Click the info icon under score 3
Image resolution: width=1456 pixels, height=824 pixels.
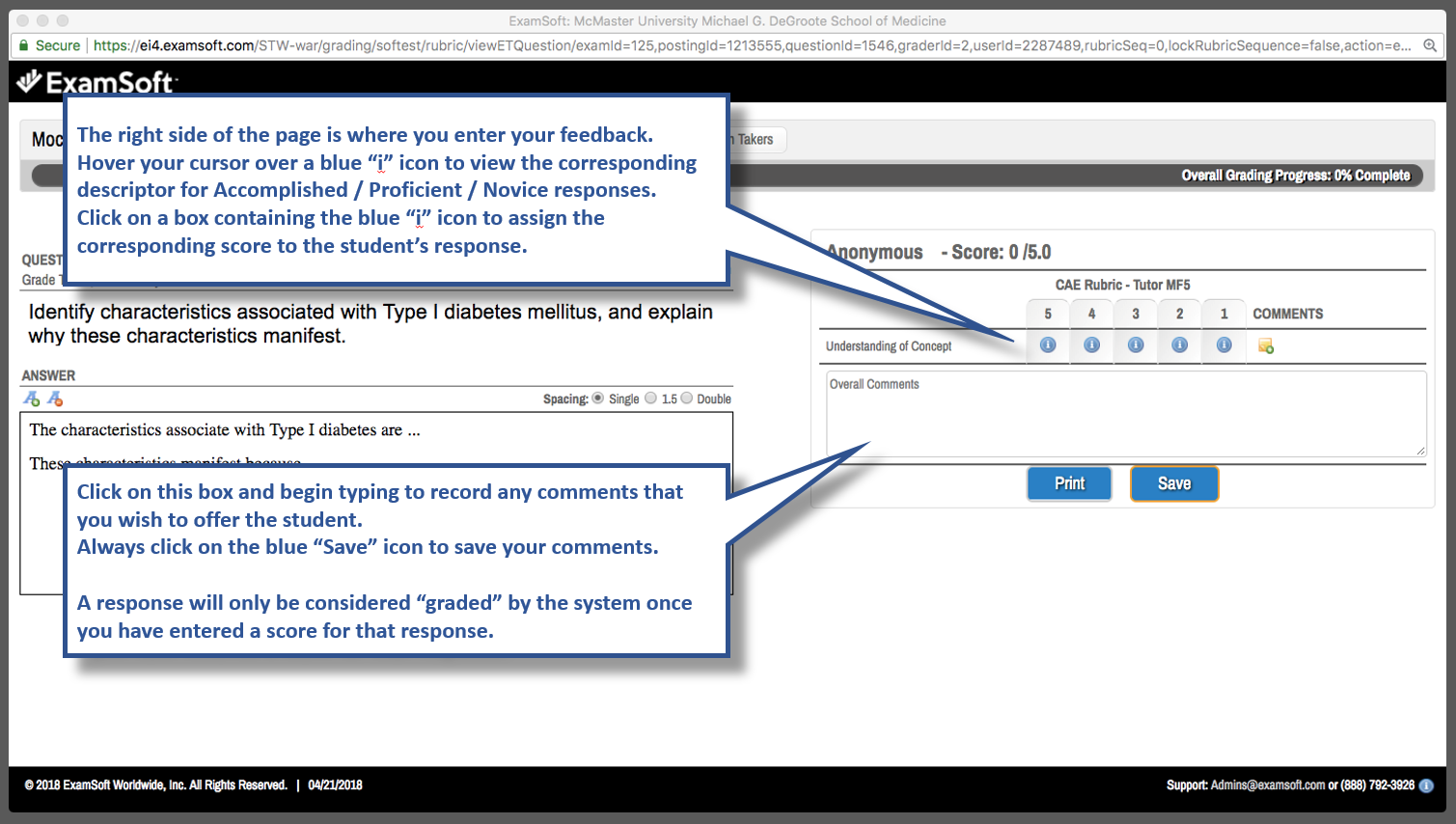pyautogui.click(x=1136, y=345)
